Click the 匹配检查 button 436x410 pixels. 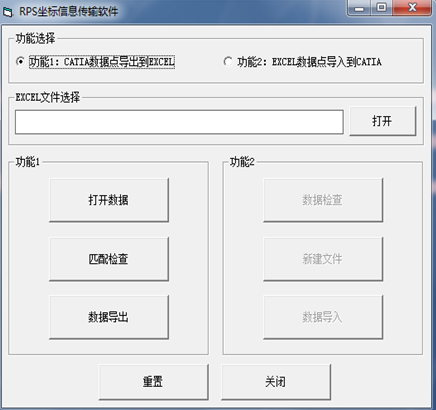(x=109, y=259)
